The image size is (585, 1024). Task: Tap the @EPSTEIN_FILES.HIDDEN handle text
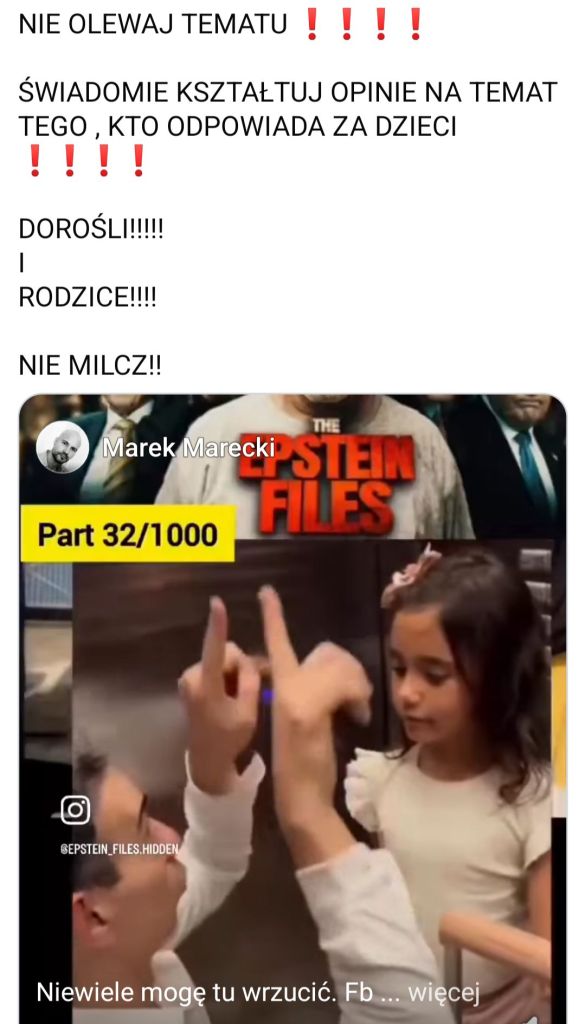119,850
